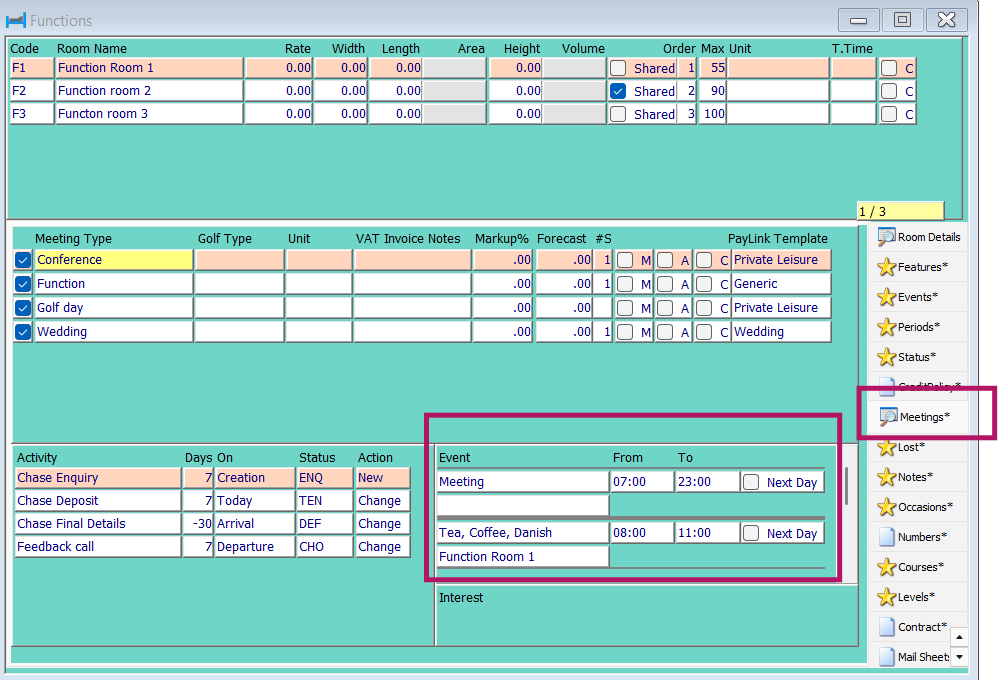Tick the C checkbox on F2 row
Screen dimensions: 998x680
pos(889,91)
